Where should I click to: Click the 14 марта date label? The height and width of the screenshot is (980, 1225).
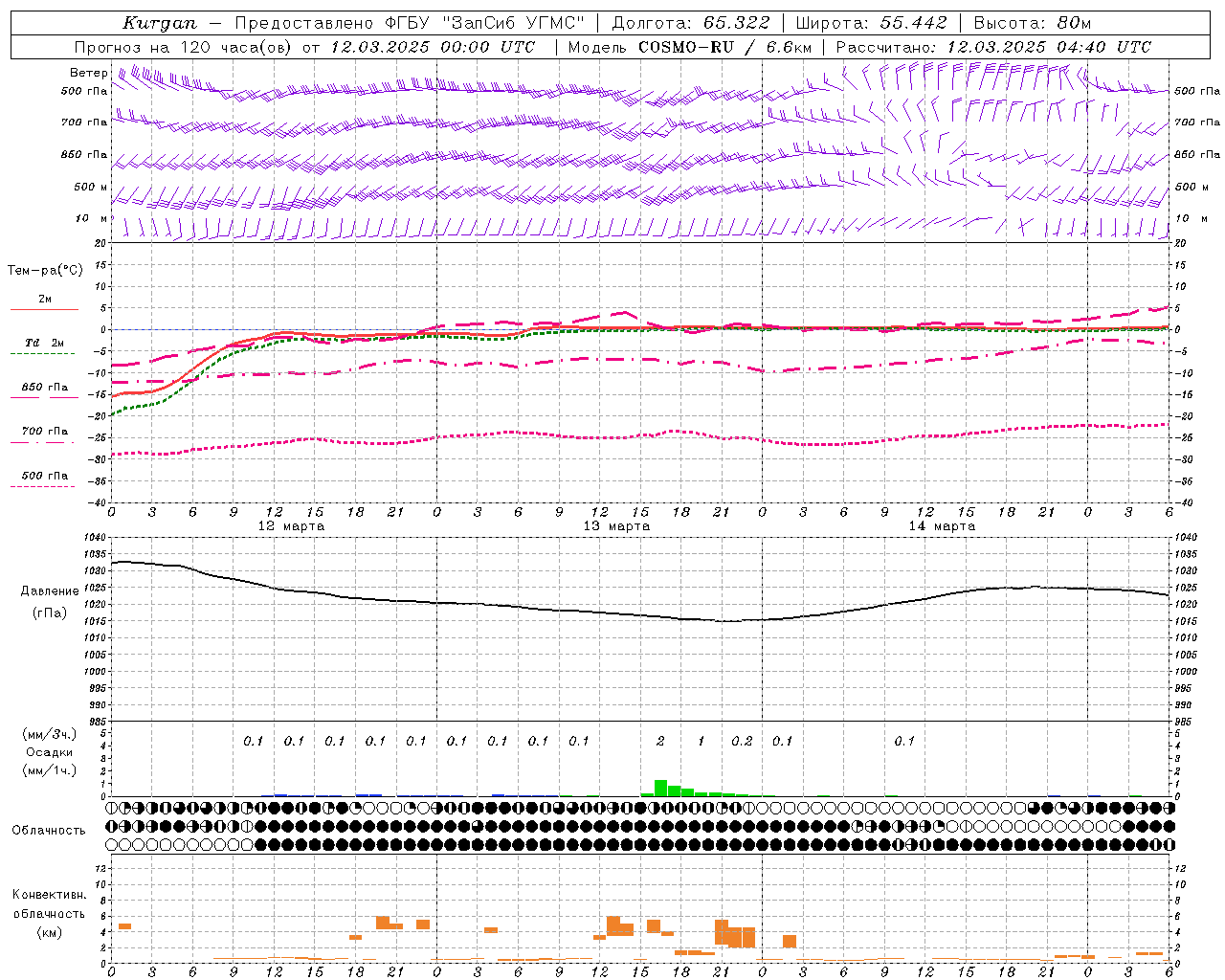point(942,525)
